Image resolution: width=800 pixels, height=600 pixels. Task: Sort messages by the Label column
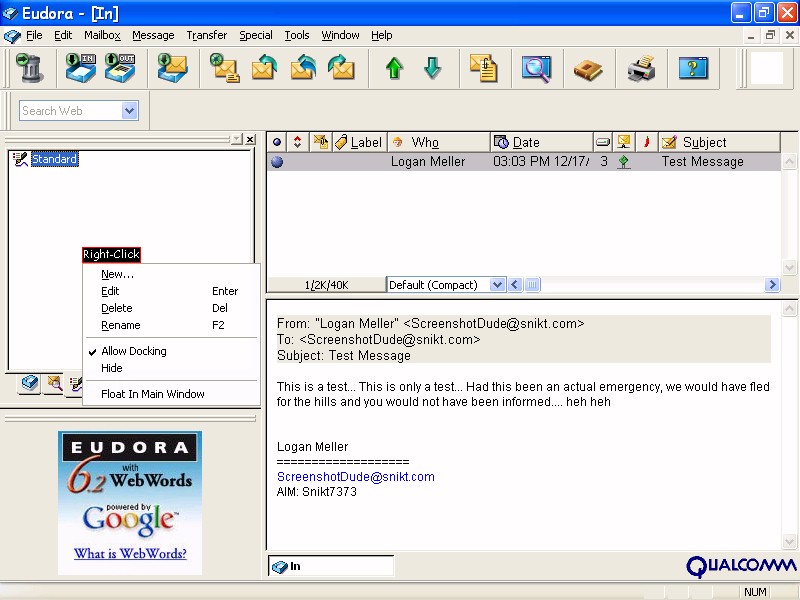360,142
